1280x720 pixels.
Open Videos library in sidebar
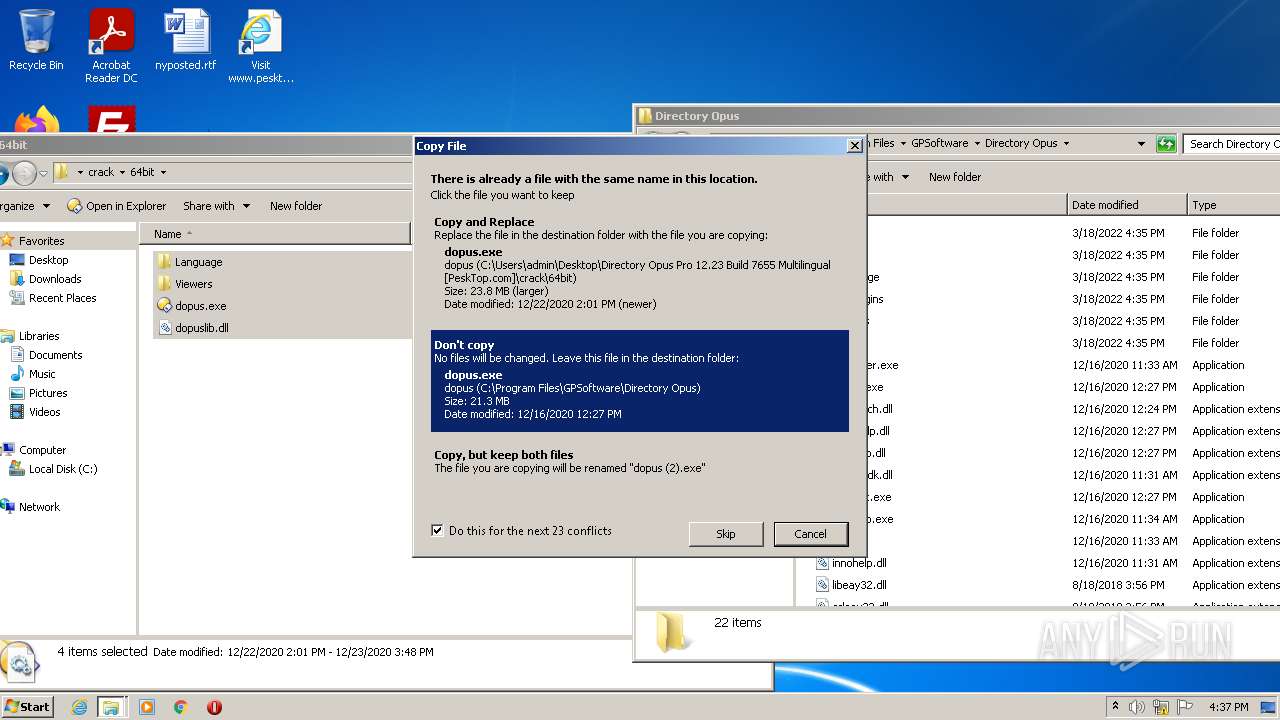[44, 412]
